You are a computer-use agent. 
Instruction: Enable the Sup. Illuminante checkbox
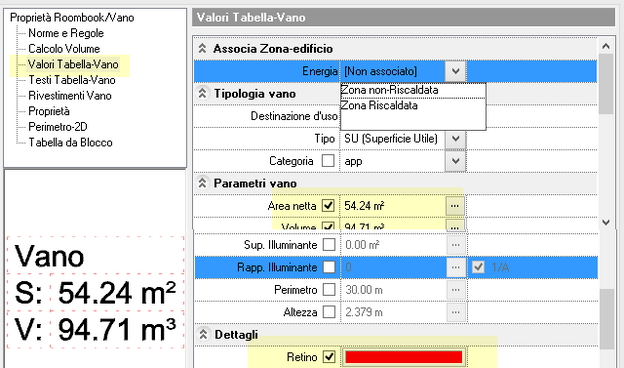[329, 245]
